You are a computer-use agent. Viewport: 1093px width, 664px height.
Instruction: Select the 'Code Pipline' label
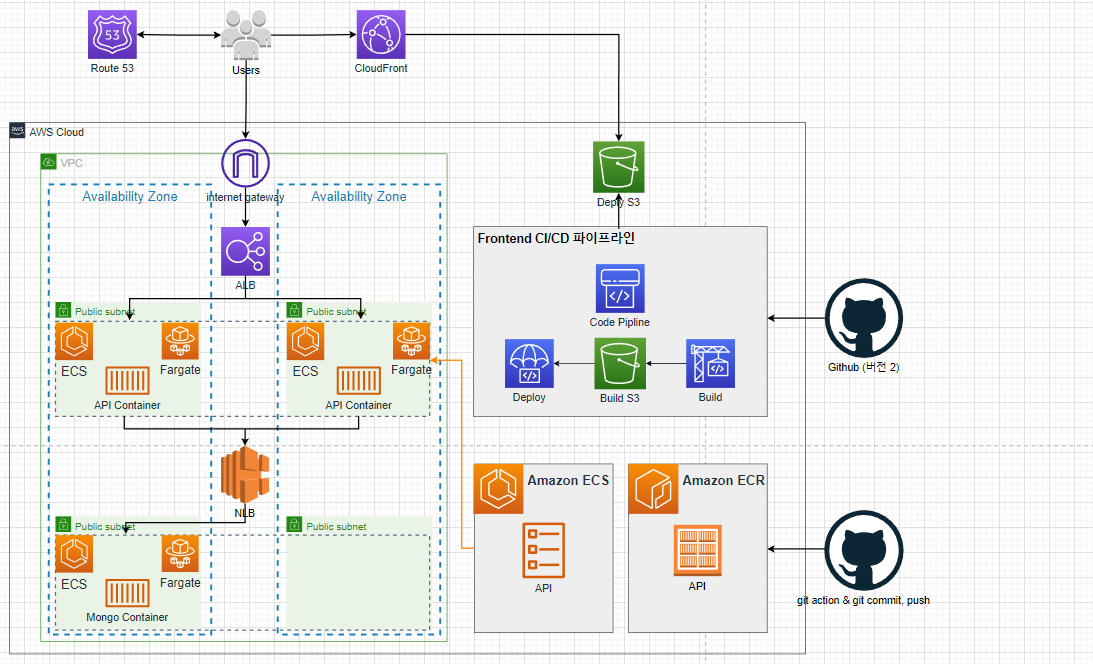coord(620,322)
